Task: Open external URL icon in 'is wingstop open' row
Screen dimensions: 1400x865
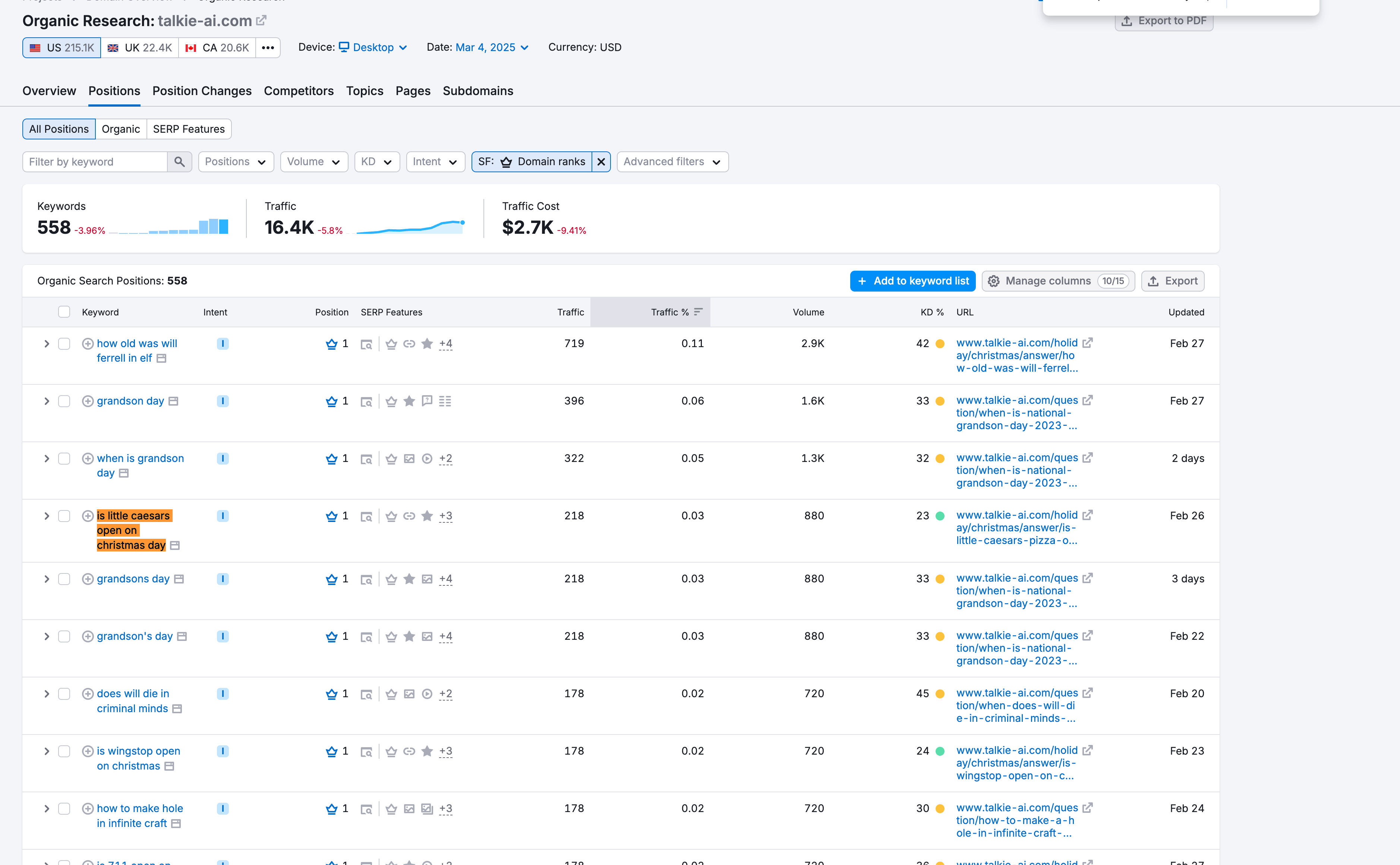Action: 1087,750
